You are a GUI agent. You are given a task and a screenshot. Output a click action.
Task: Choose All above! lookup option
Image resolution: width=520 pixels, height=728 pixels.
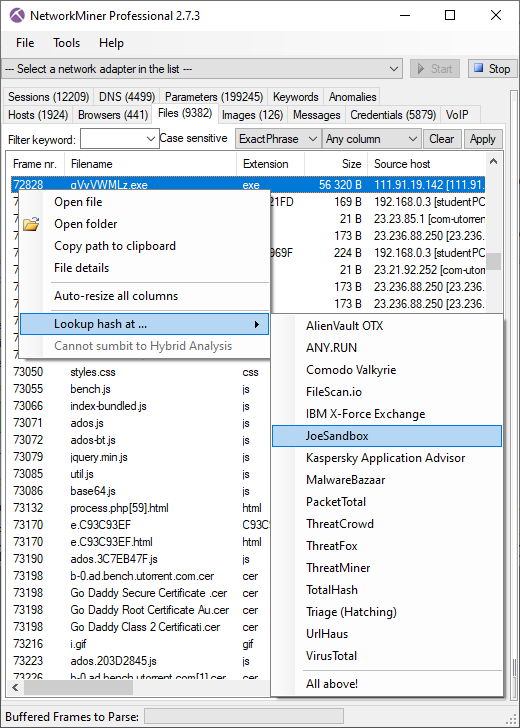387,683
